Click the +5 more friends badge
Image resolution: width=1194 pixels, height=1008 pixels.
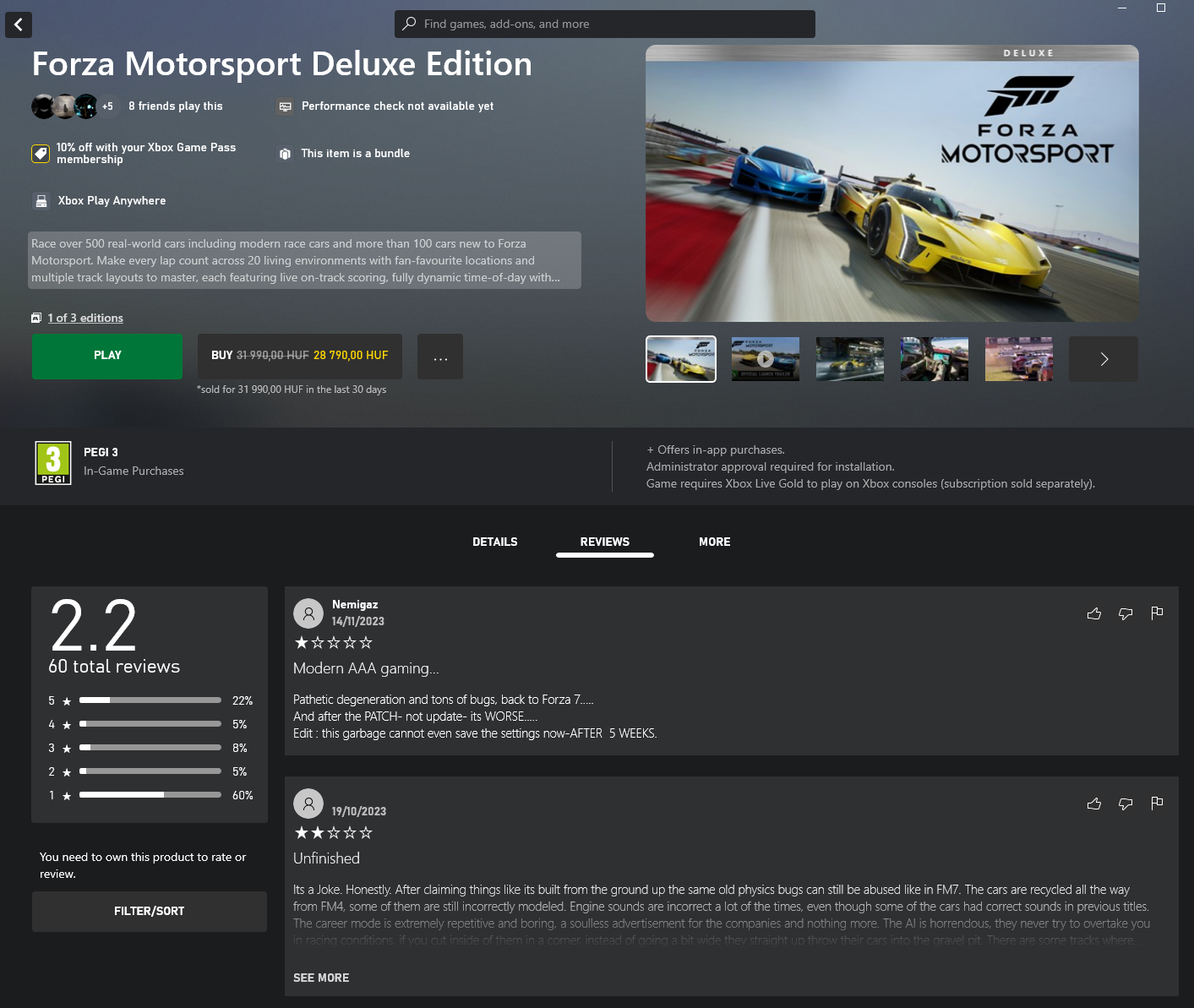(x=107, y=106)
